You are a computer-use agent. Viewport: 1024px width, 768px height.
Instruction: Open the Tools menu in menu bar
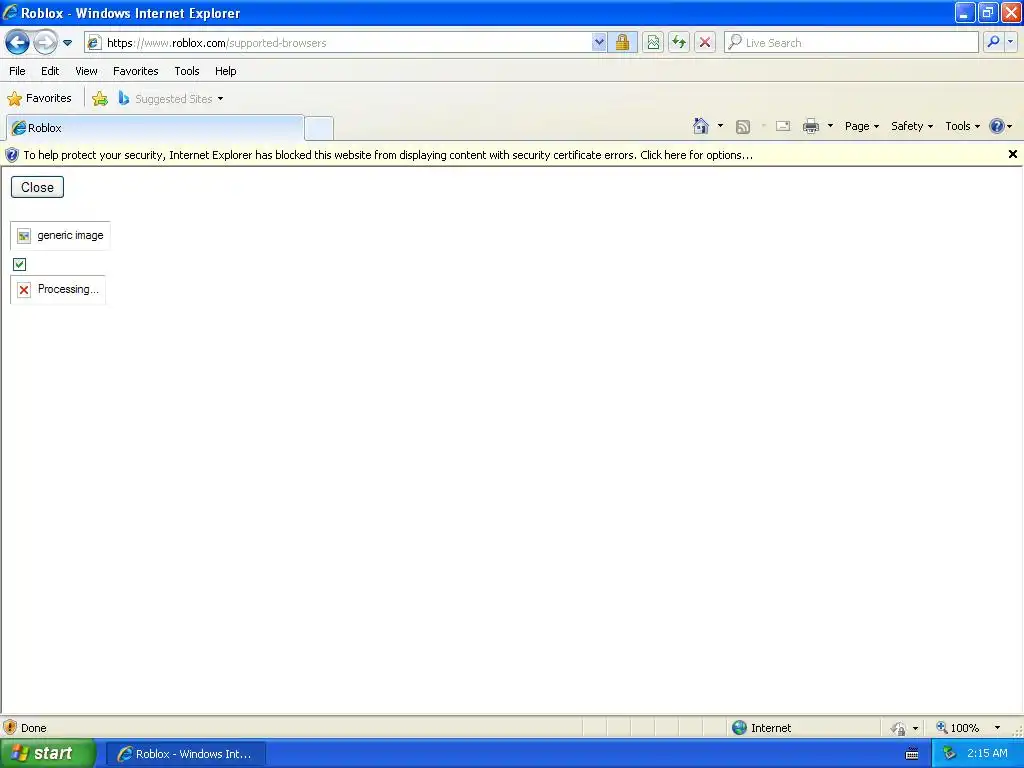pos(187,71)
